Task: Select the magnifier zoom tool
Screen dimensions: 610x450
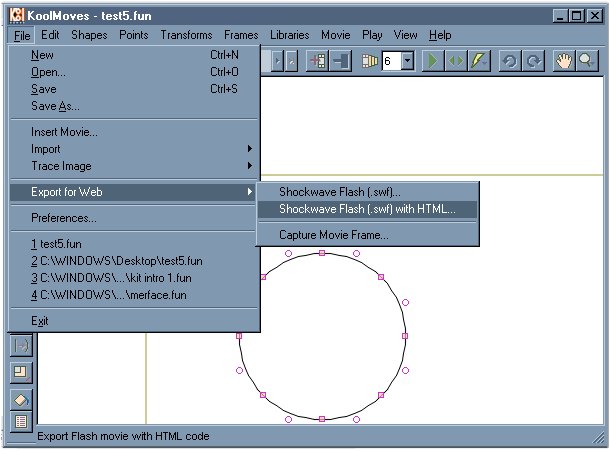Action: (x=586, y=61)
